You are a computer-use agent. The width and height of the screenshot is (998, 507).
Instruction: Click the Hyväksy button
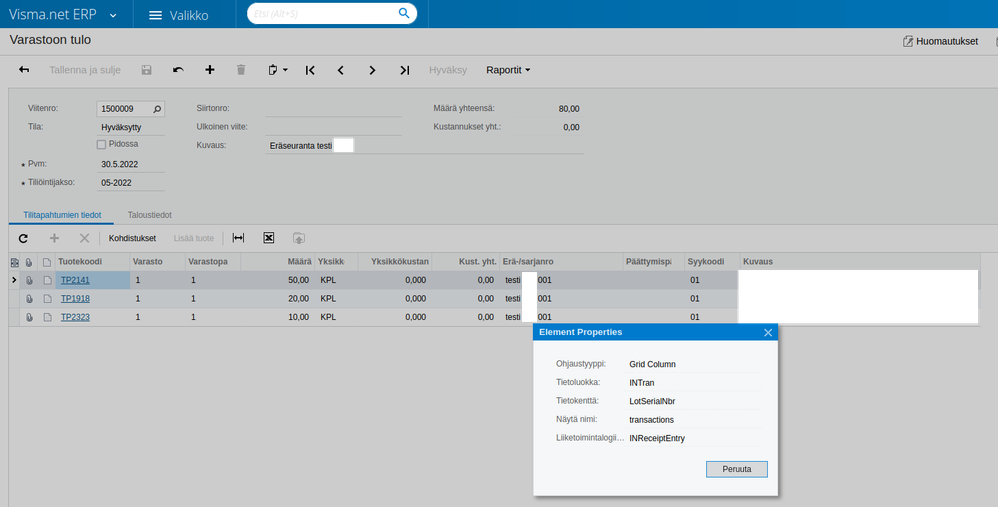pyautogui.click(x=447, y=70)
